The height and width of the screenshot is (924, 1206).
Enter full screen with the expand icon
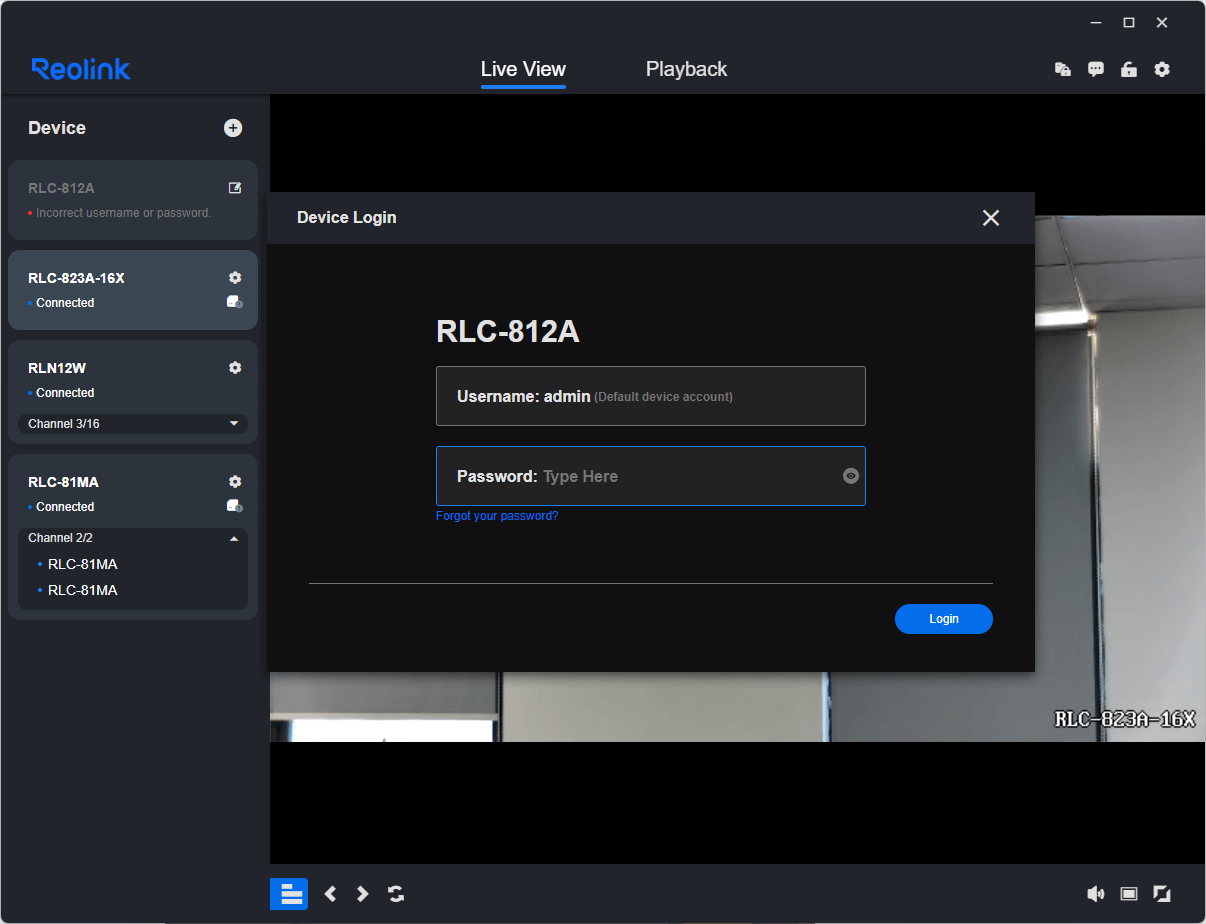pos(1162,894)
